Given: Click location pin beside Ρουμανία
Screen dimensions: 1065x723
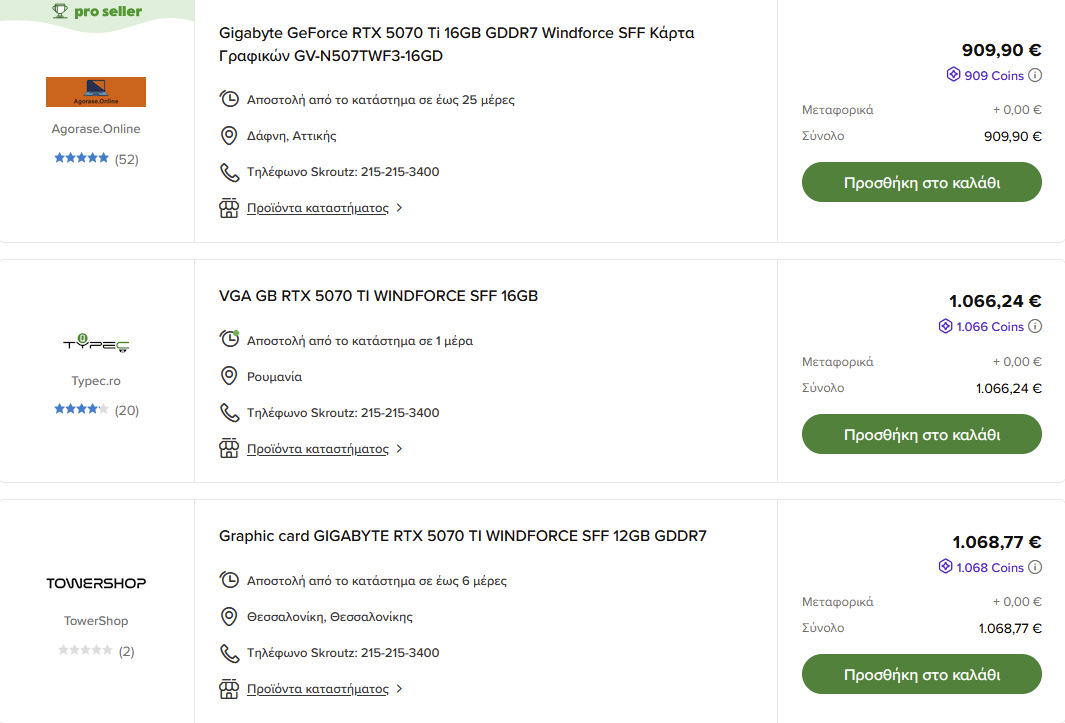Looking at the screenshot, I should (x=230, y=376).
